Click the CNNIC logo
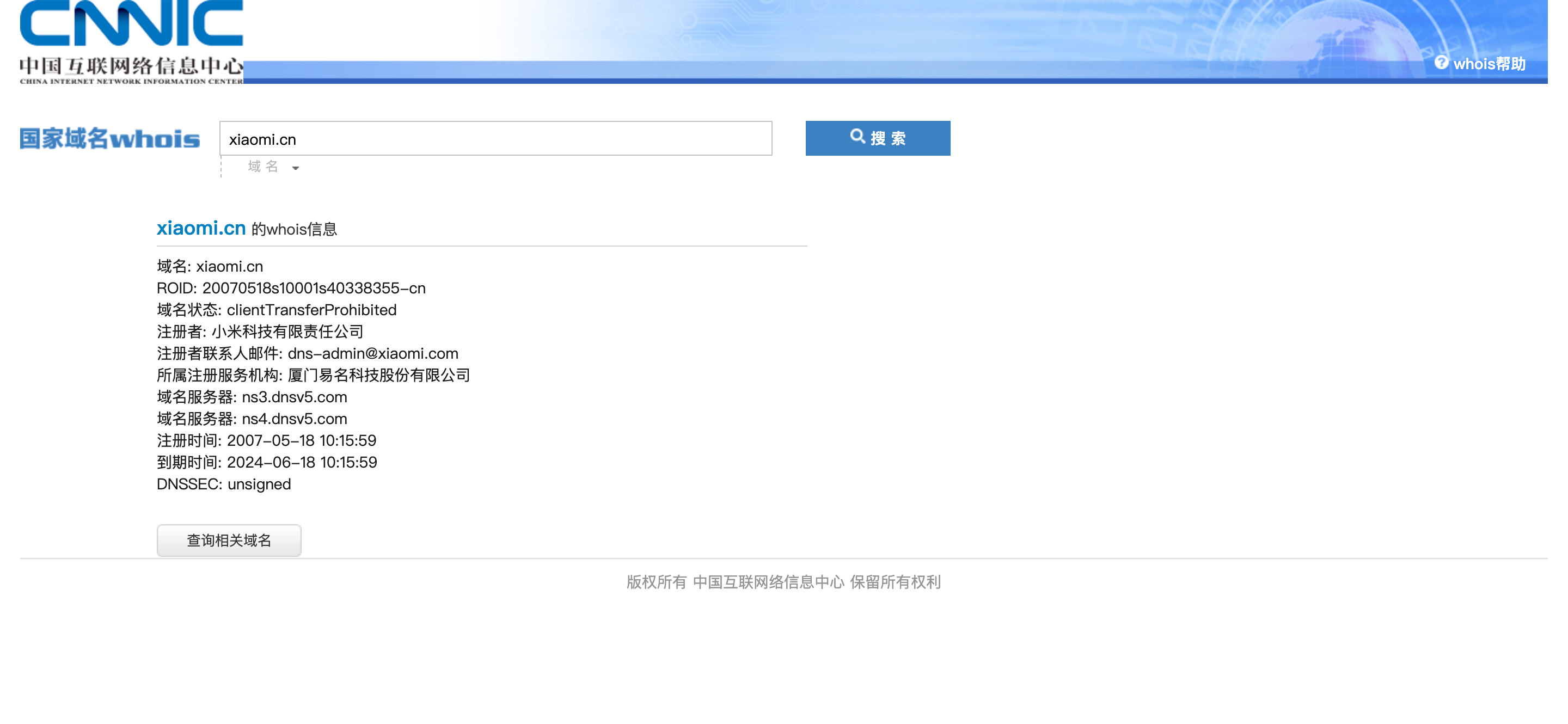Screen dimensions: 1568x724 131,41
